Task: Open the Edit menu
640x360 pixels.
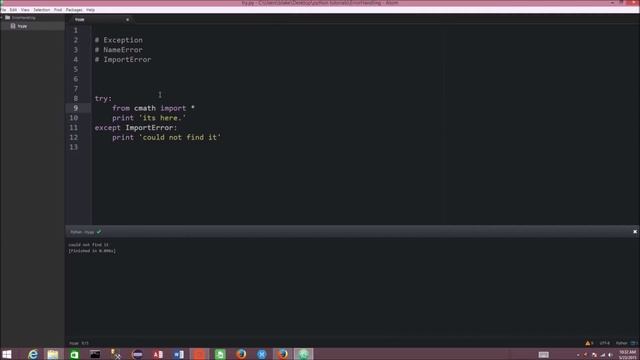Action: 13,9
